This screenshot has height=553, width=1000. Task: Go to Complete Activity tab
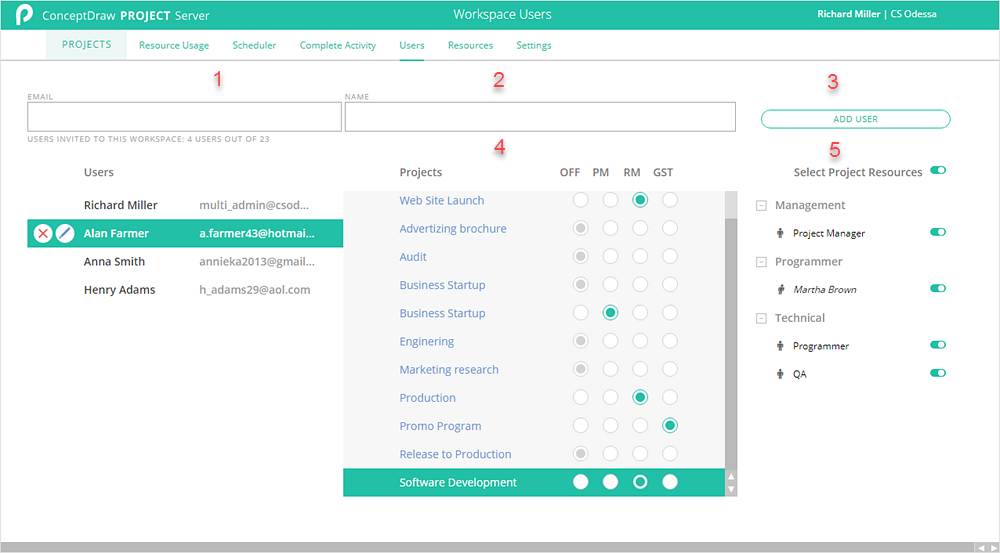tap(338, 45)
